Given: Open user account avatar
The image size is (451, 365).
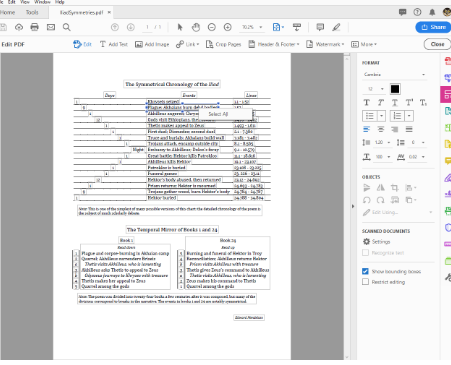Looking at the screenshot, I should [x=447, y=12].
